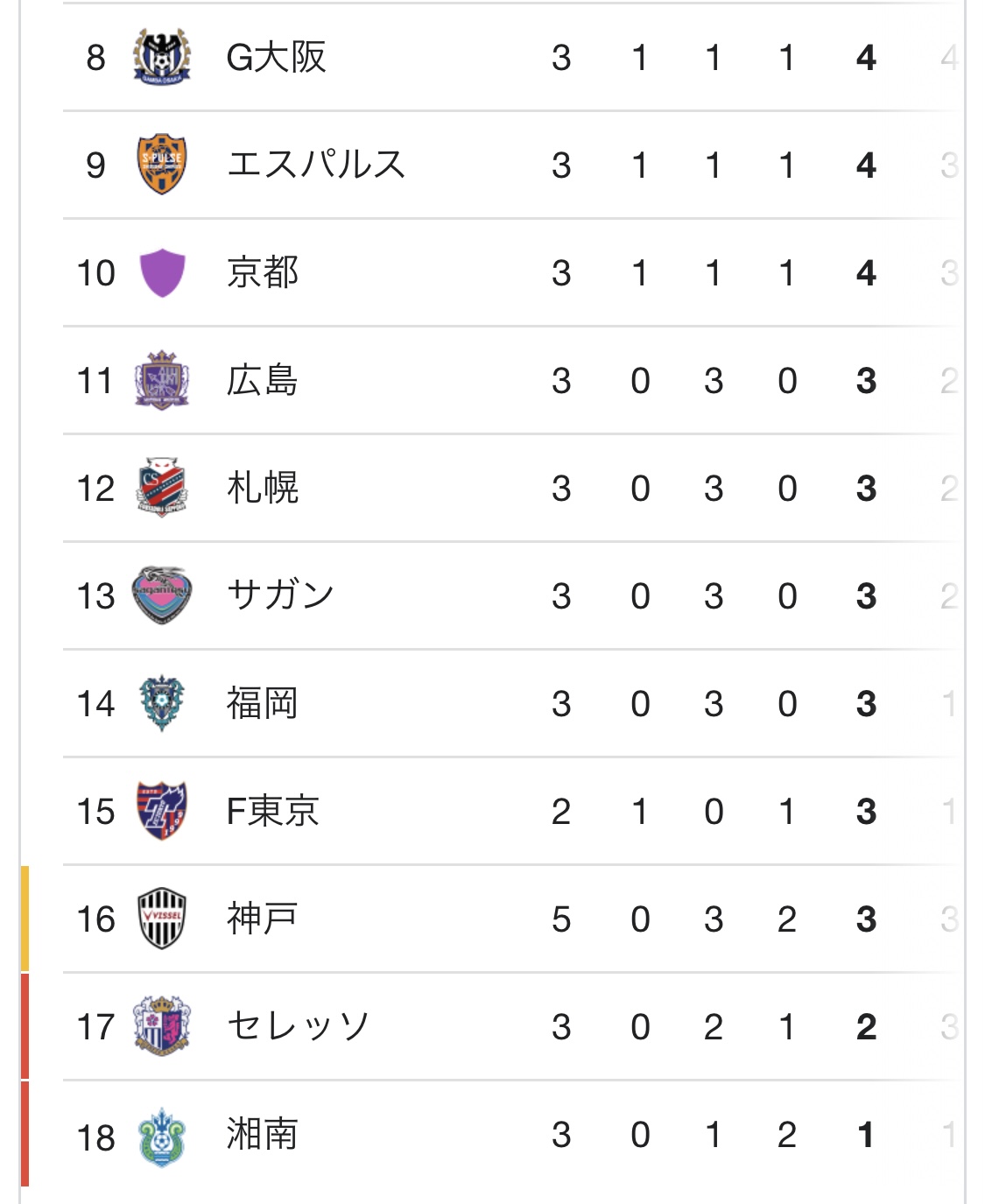
Task: Tap the Sagan Tosu team emblem
Action: (162, 595)
